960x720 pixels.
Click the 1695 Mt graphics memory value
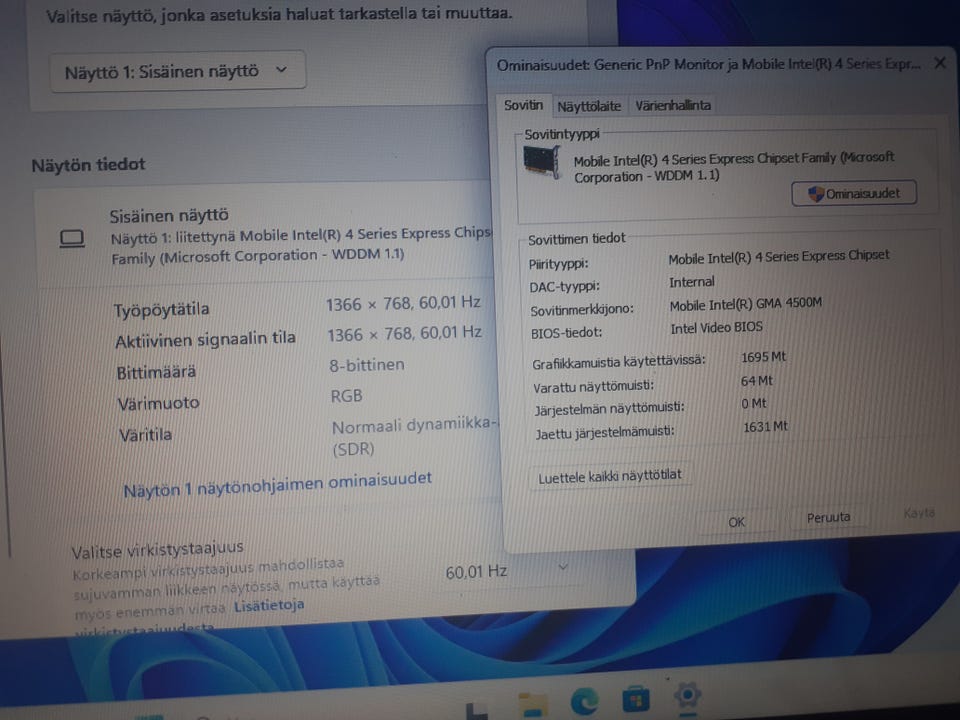pos(763,357)
